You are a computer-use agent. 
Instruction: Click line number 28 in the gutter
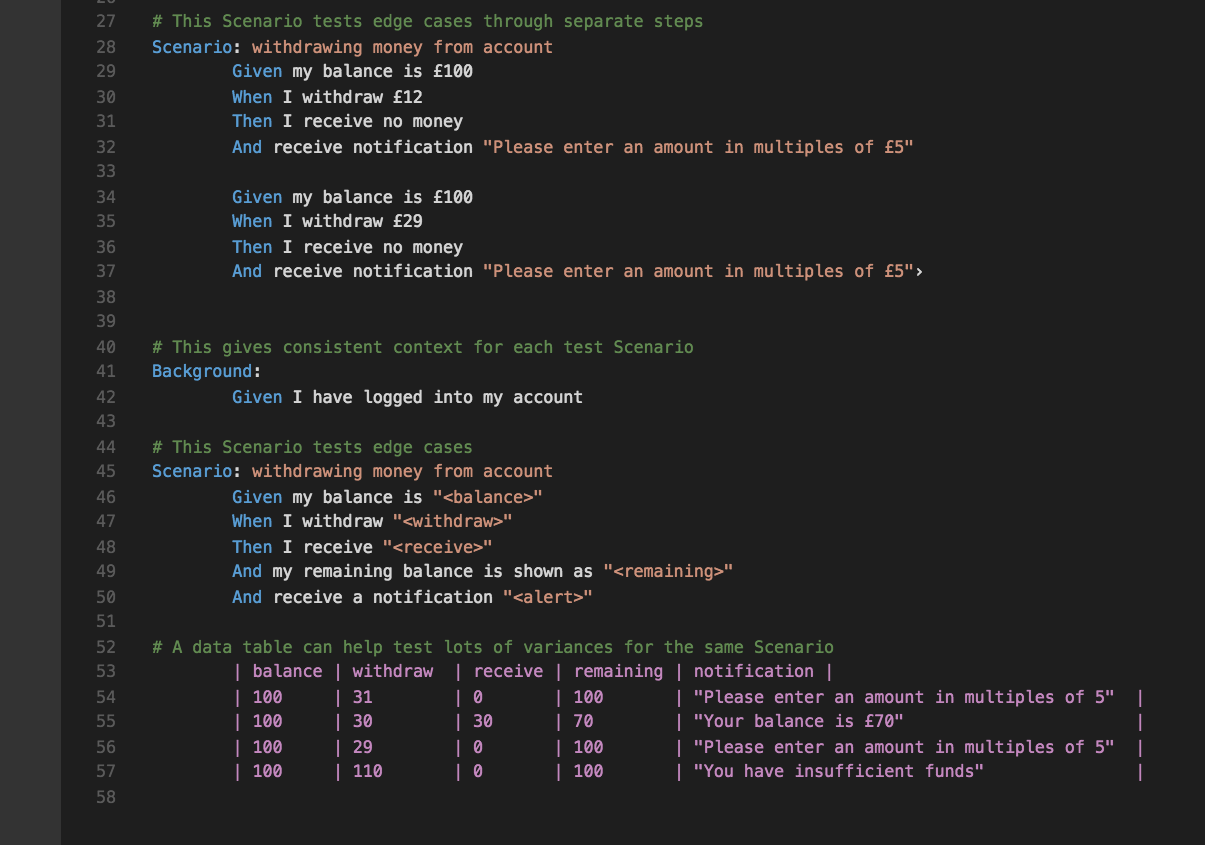pyautogui.click(x=105, y=47)
